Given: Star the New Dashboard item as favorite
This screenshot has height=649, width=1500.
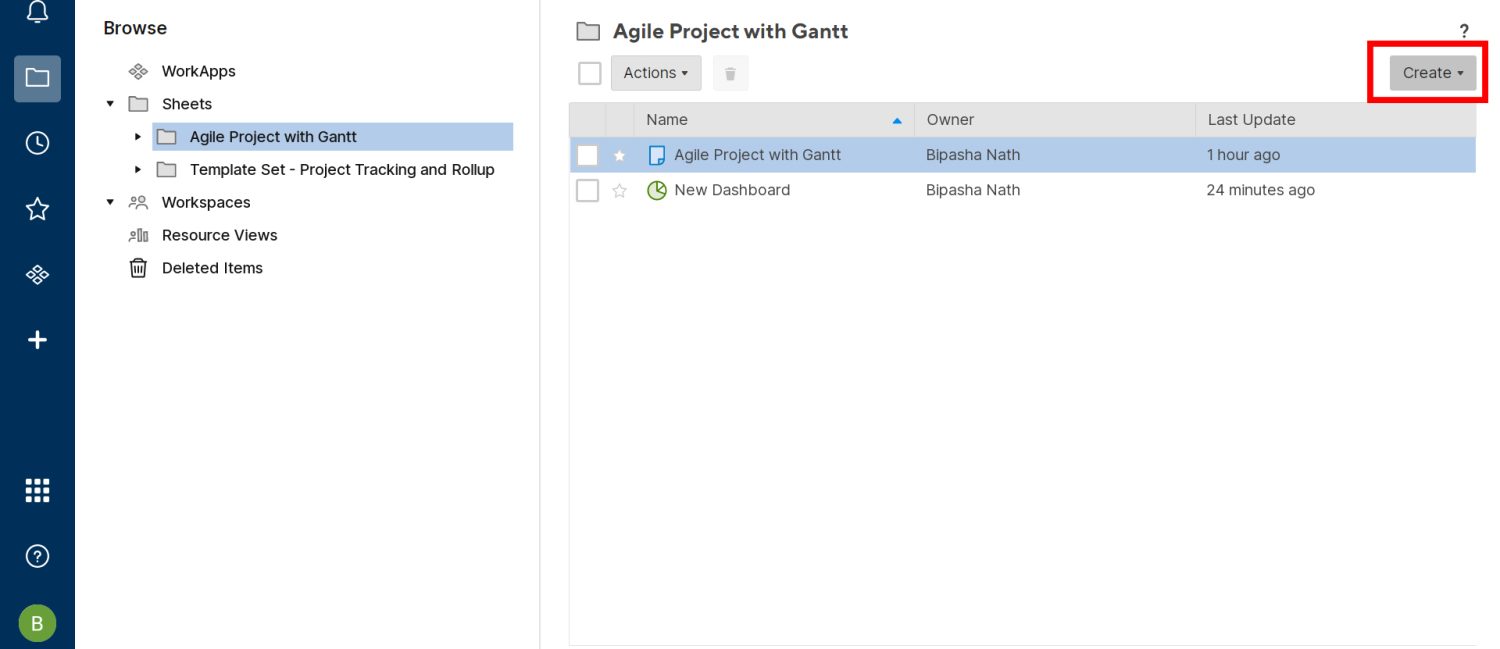Looking at the screenshot, I should (620, 190).
